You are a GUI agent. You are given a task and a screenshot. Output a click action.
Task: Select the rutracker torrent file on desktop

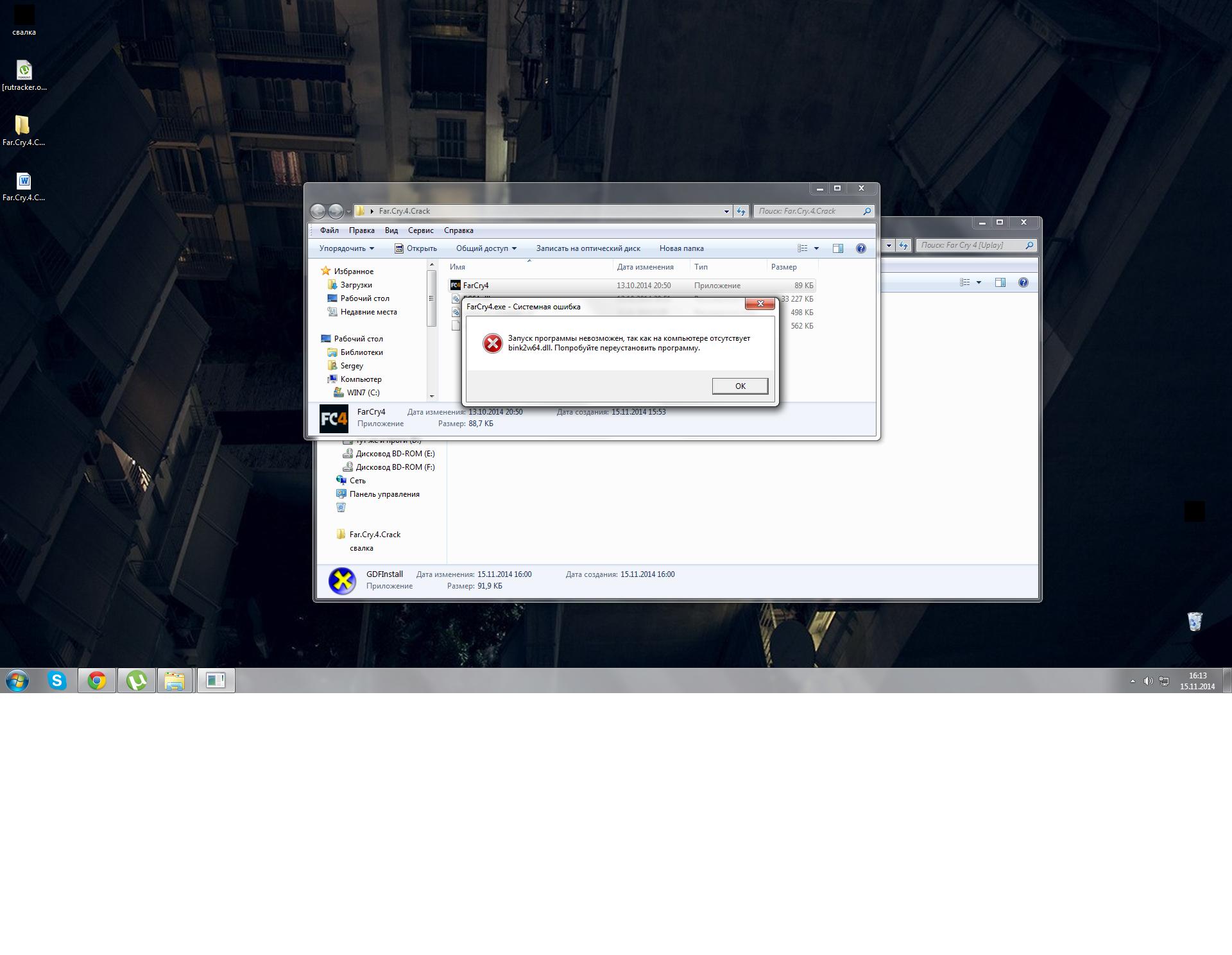24,76
